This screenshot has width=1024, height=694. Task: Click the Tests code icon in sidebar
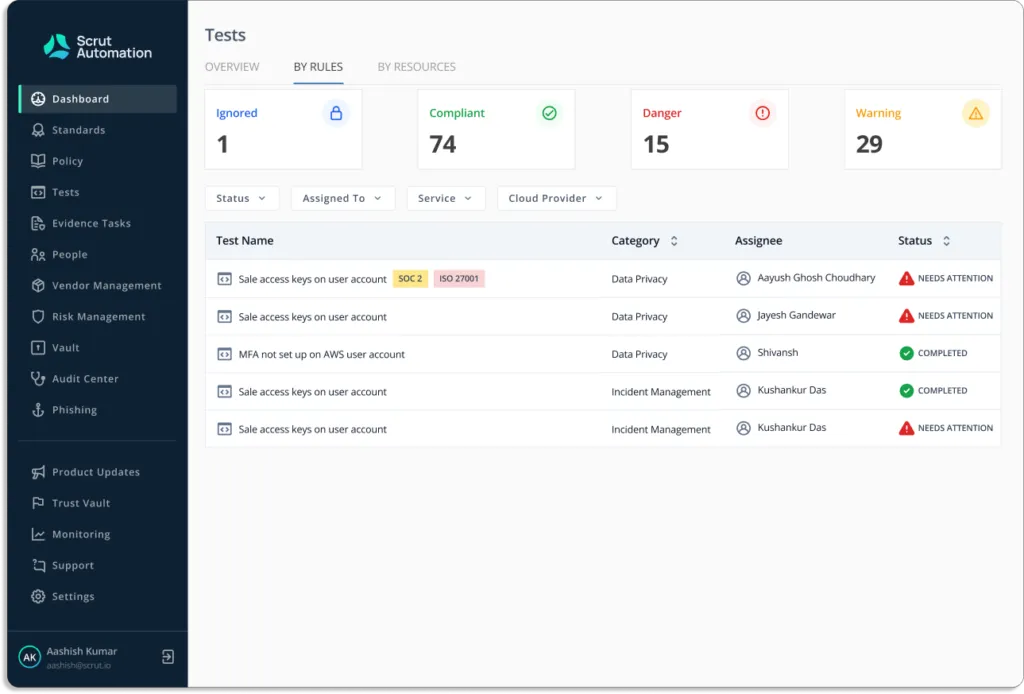[38, 192]
